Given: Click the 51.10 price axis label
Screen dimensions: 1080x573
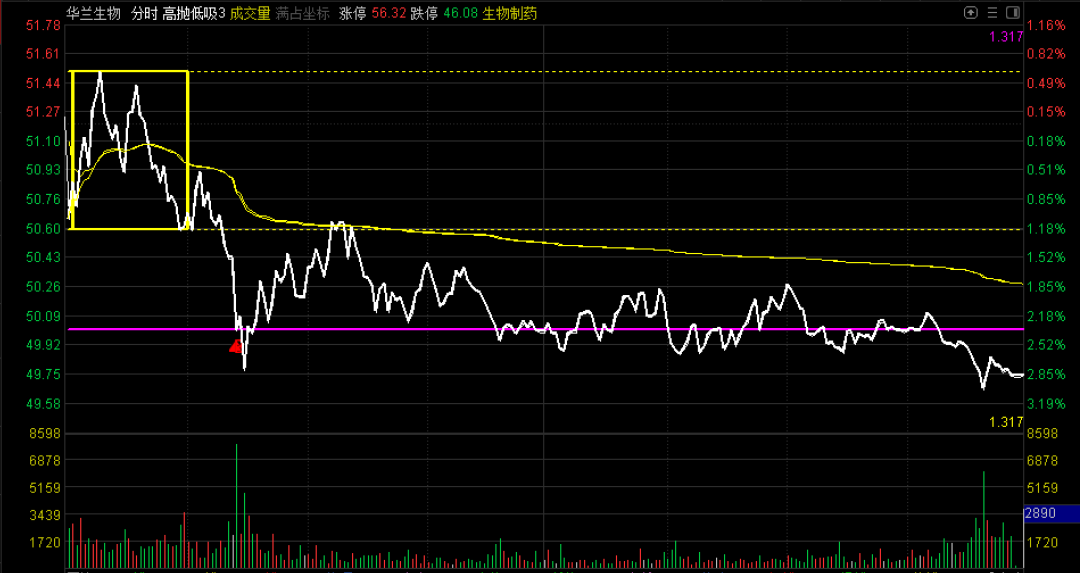Looking at the screenshot, I should 43,141.
